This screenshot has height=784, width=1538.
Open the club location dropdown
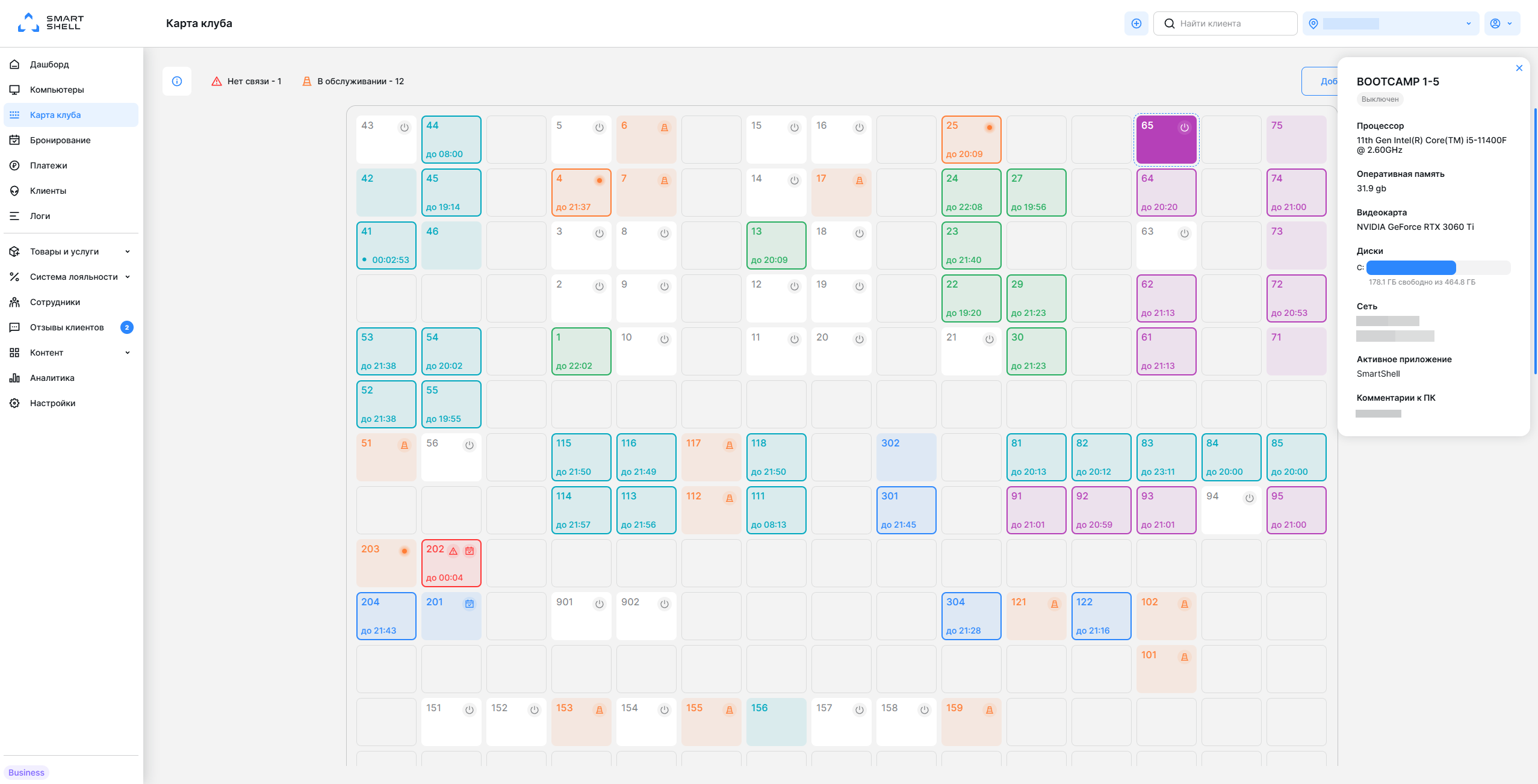click(1391, 23)
